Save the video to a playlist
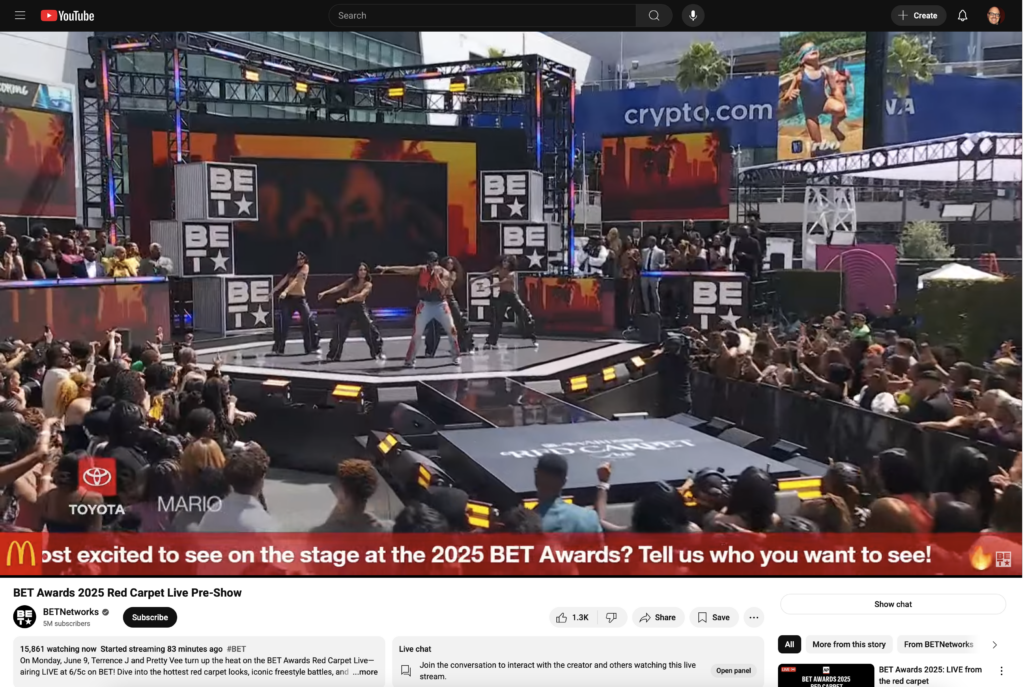 click(714, 617)
